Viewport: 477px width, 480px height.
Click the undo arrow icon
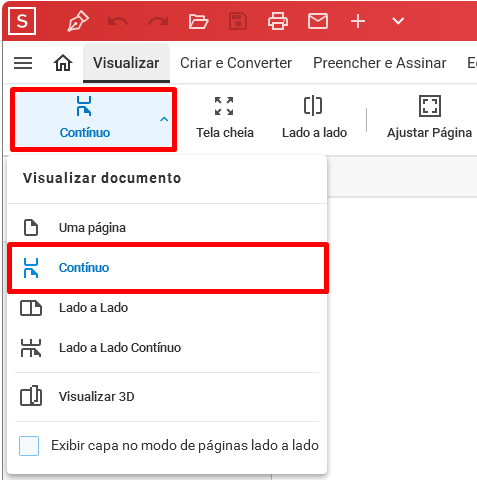[x=118, y=22]
